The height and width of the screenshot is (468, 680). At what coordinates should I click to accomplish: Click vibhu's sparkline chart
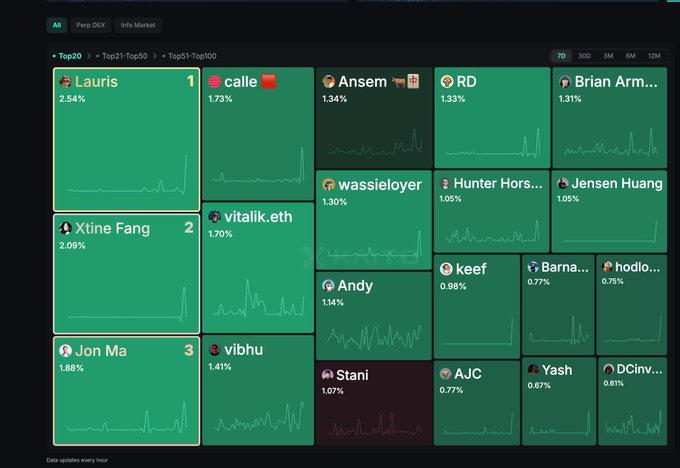pyautogui.click(x=258, y=417)
